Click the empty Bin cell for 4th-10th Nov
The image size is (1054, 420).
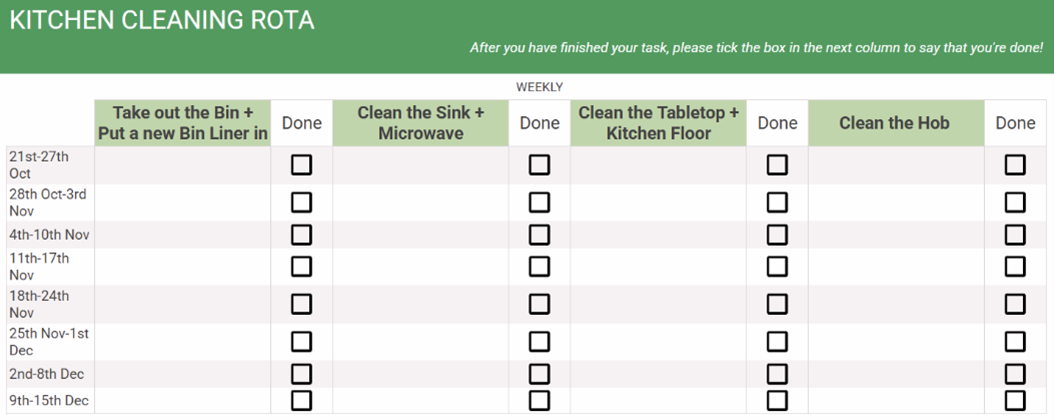pyautogui.click(x=183, y=235)
